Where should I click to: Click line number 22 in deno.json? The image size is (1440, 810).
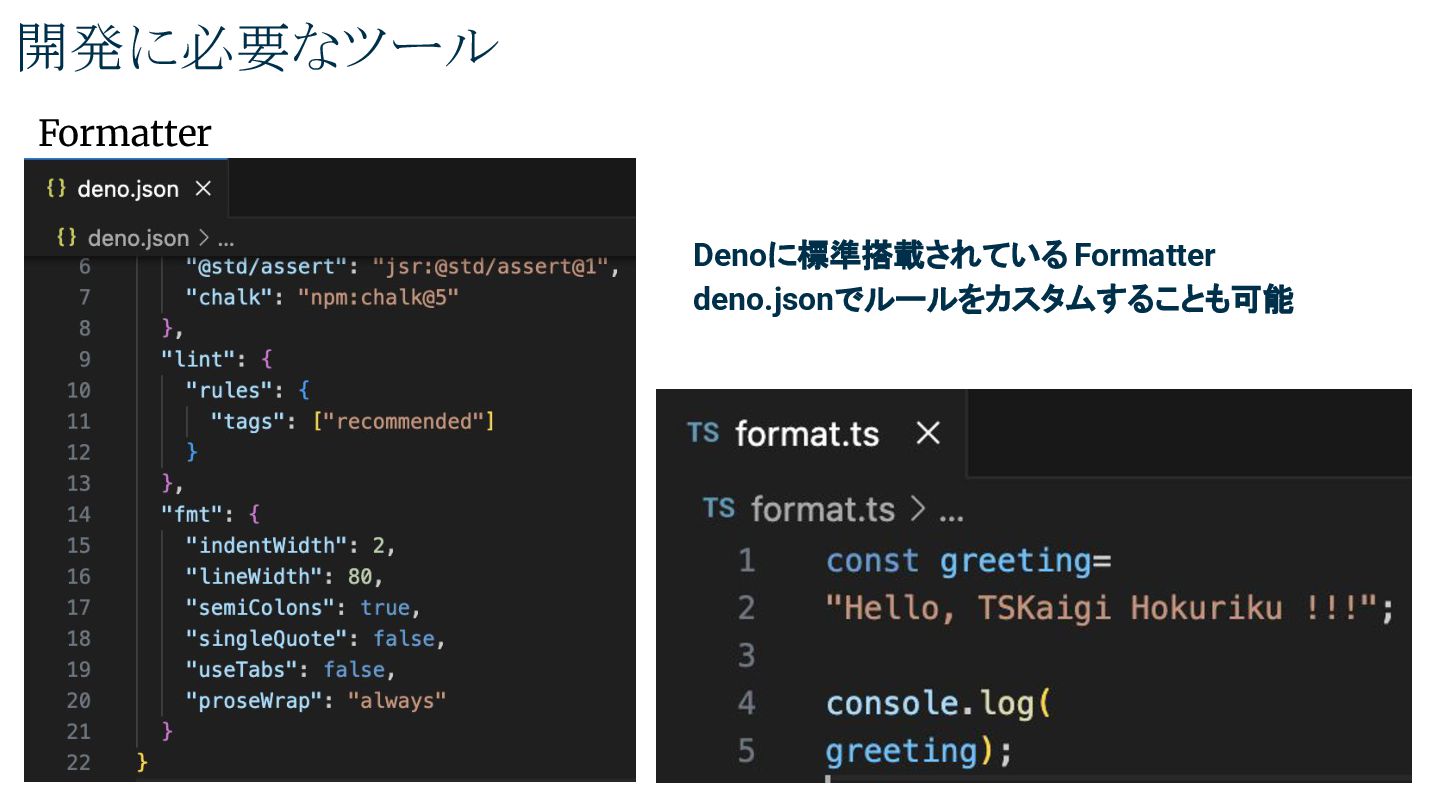tap(78, 762)
